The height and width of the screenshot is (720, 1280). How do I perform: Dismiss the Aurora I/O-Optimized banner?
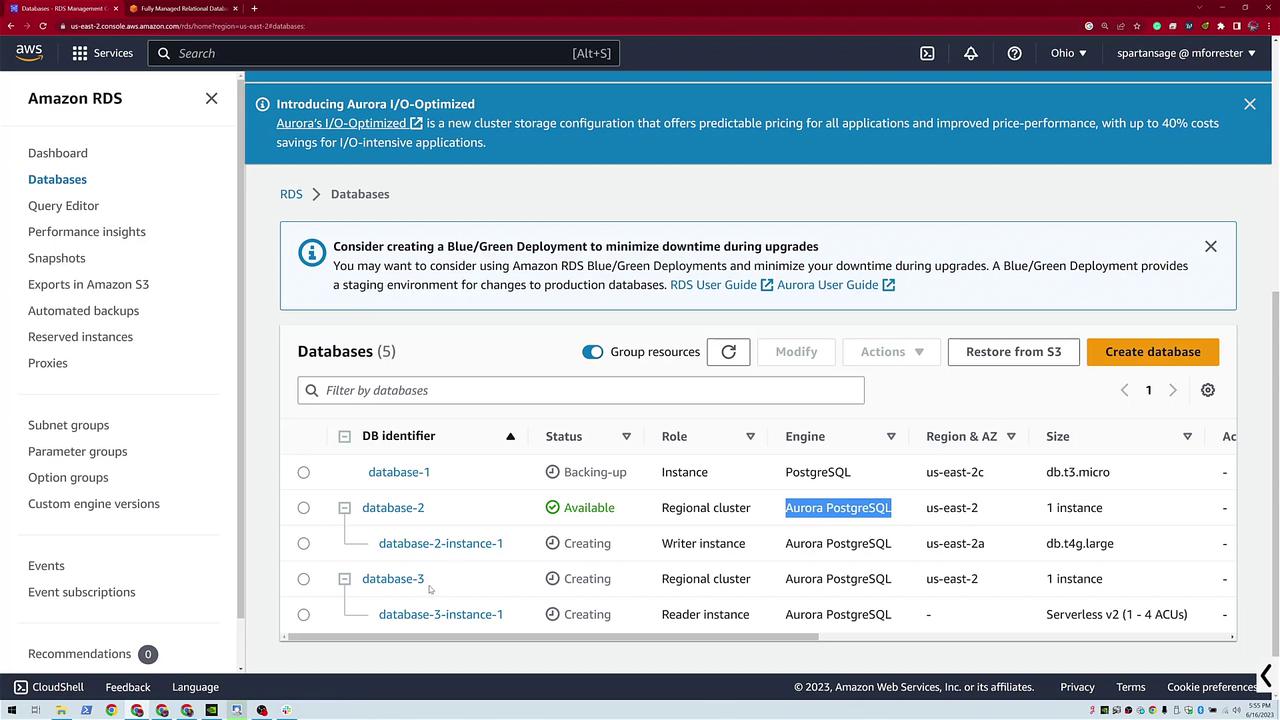tap(1249, 104)
